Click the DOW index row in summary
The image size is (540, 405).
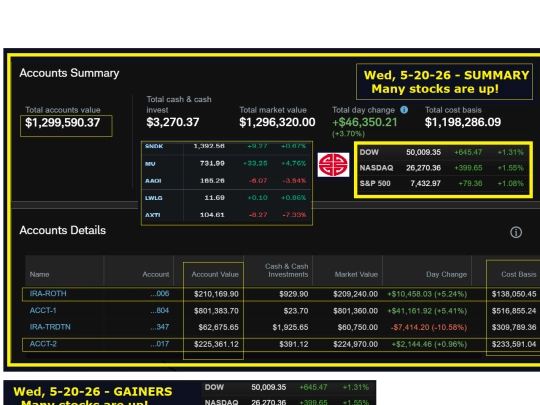tap(442, 152)
